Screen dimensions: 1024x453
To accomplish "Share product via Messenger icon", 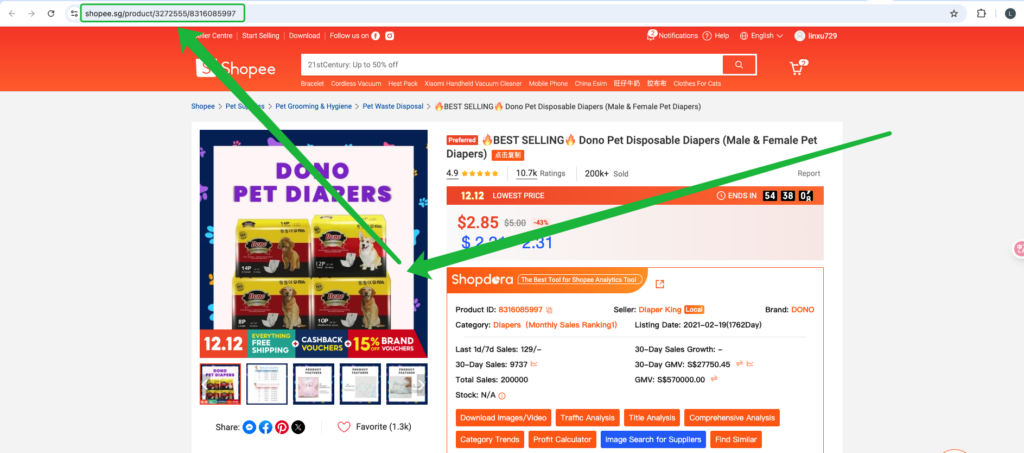I will pyautogui.click(x=249, y=428).
